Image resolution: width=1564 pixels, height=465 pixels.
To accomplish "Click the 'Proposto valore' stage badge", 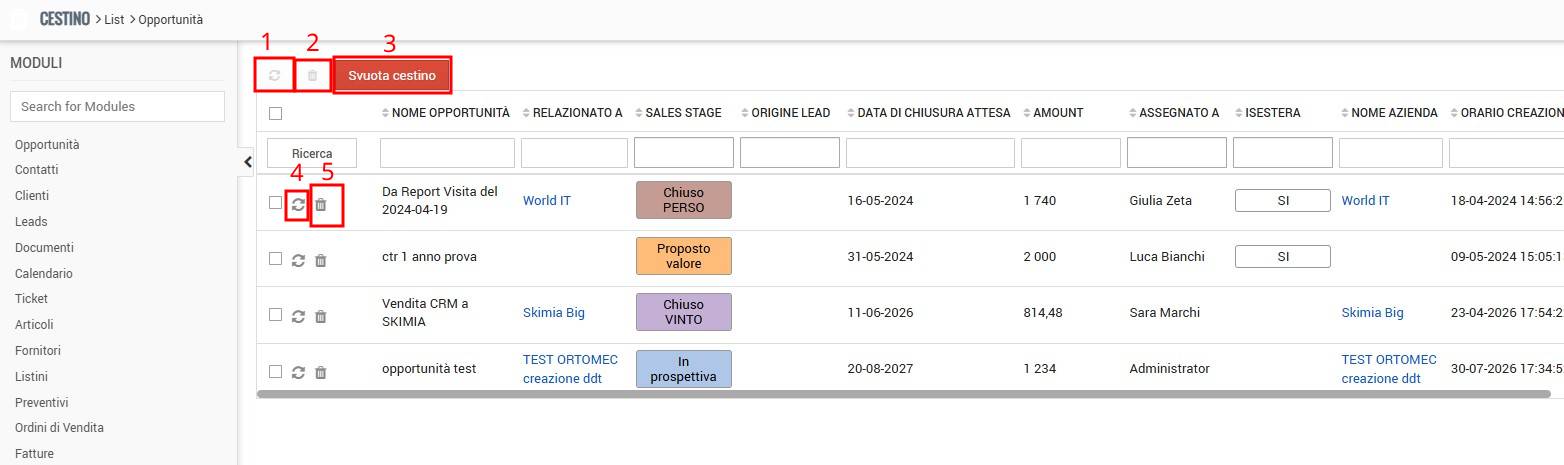I will click(683, 256).
